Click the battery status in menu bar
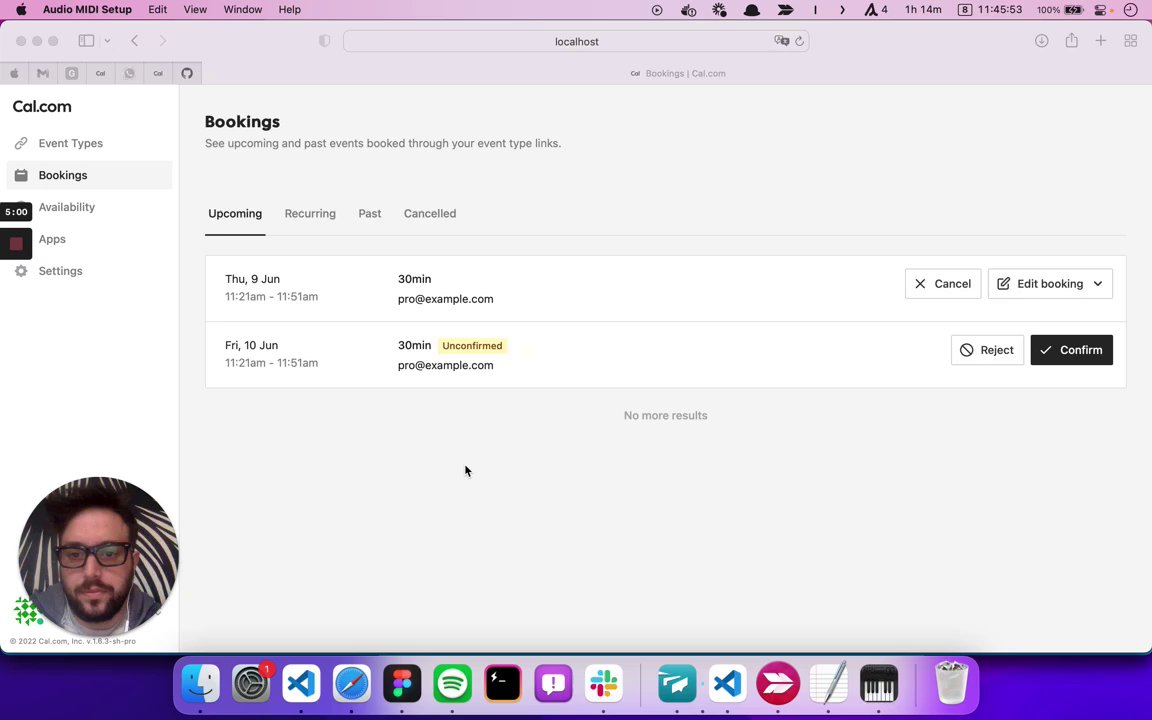Viewport: 1152px width, 720px height. pos(1059,10)
